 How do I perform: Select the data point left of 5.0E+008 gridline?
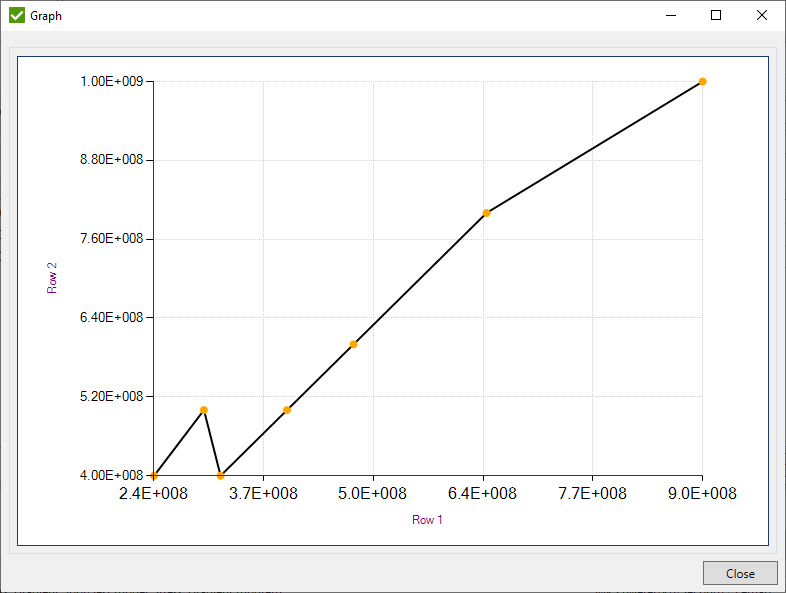354,345
